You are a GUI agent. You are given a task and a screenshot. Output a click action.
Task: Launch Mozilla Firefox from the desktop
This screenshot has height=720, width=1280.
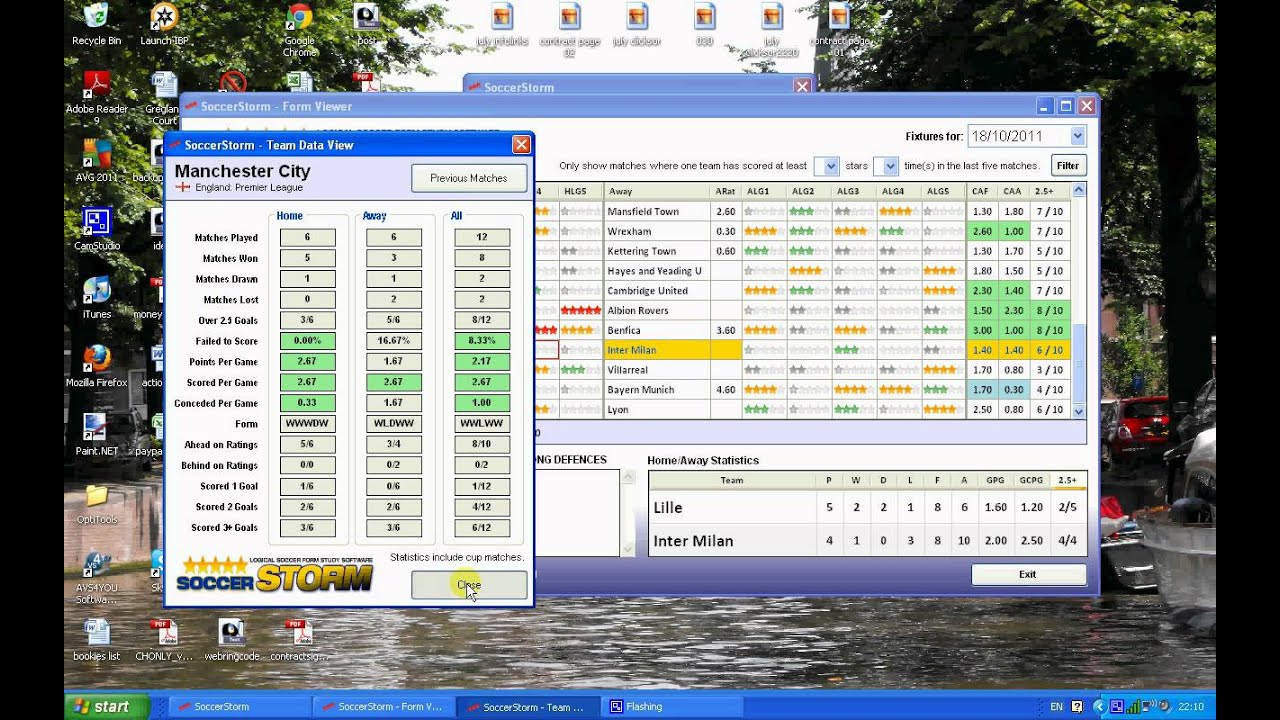click(x=96, y=366)
